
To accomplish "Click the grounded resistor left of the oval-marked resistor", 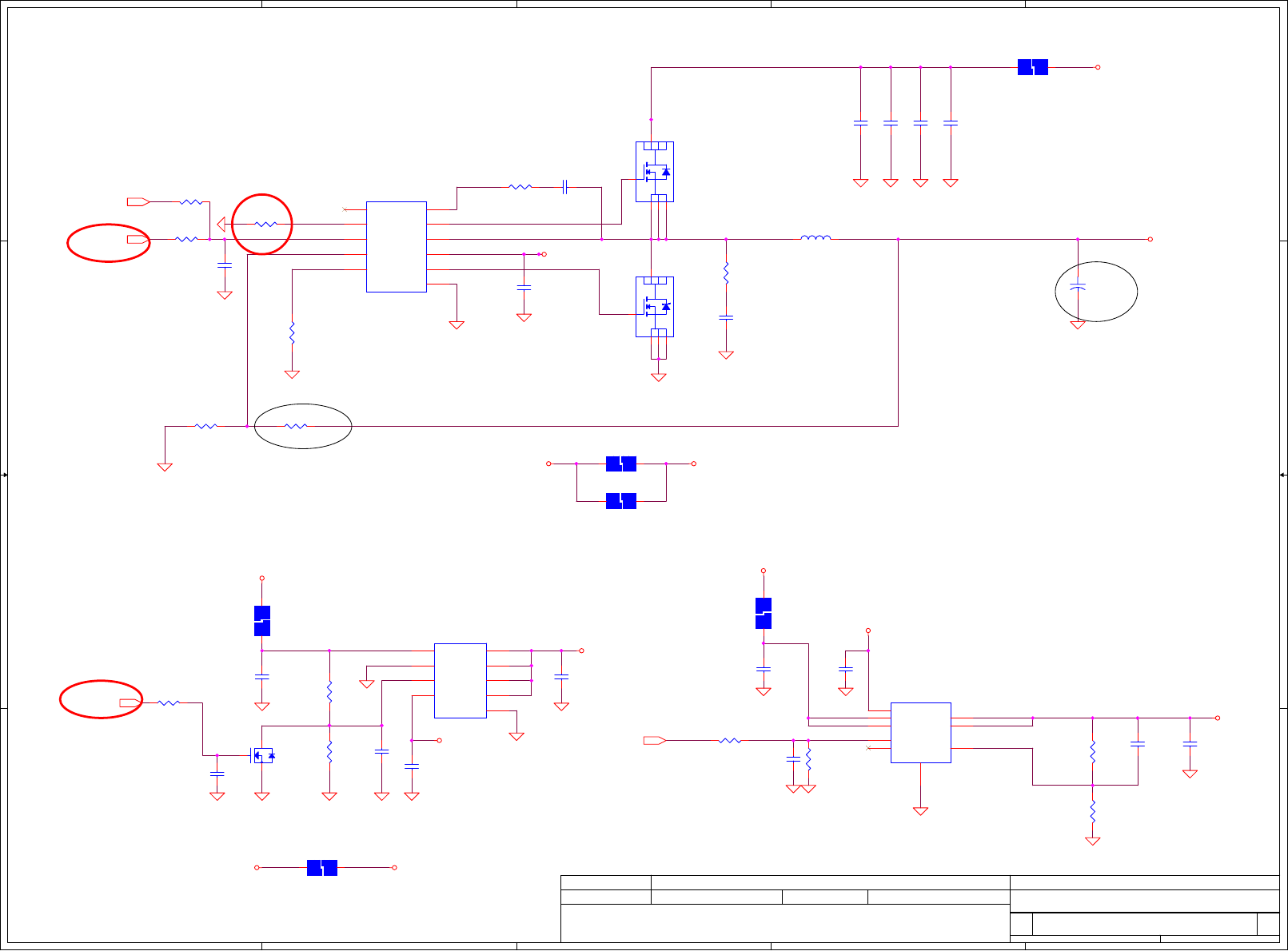I will tap(206, 426).
